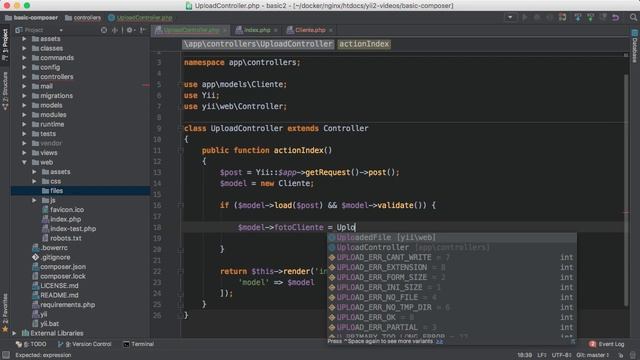Expand the assets folder at top of tree

(24, 39)
